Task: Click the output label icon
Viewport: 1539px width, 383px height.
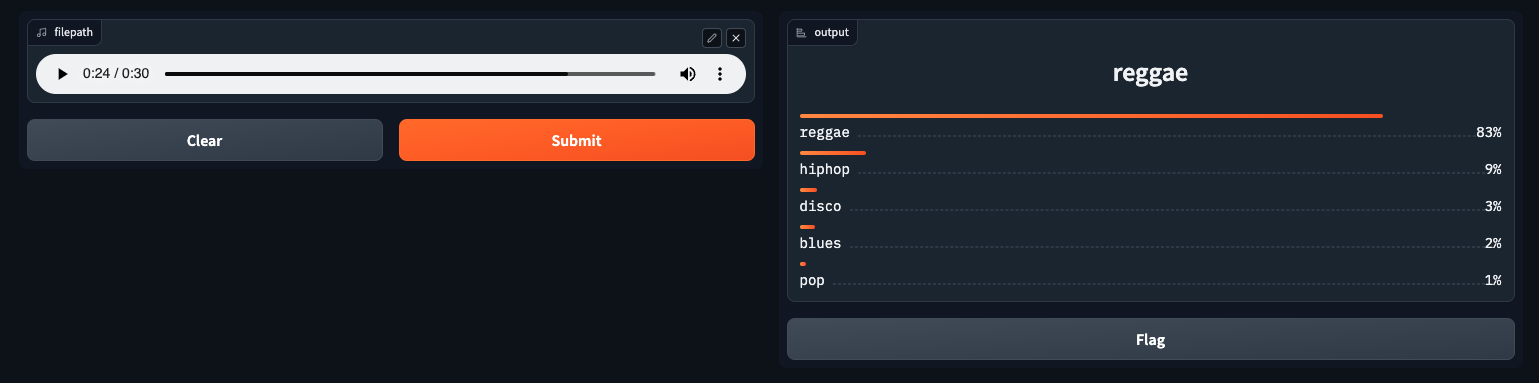Action: [801, 32]
